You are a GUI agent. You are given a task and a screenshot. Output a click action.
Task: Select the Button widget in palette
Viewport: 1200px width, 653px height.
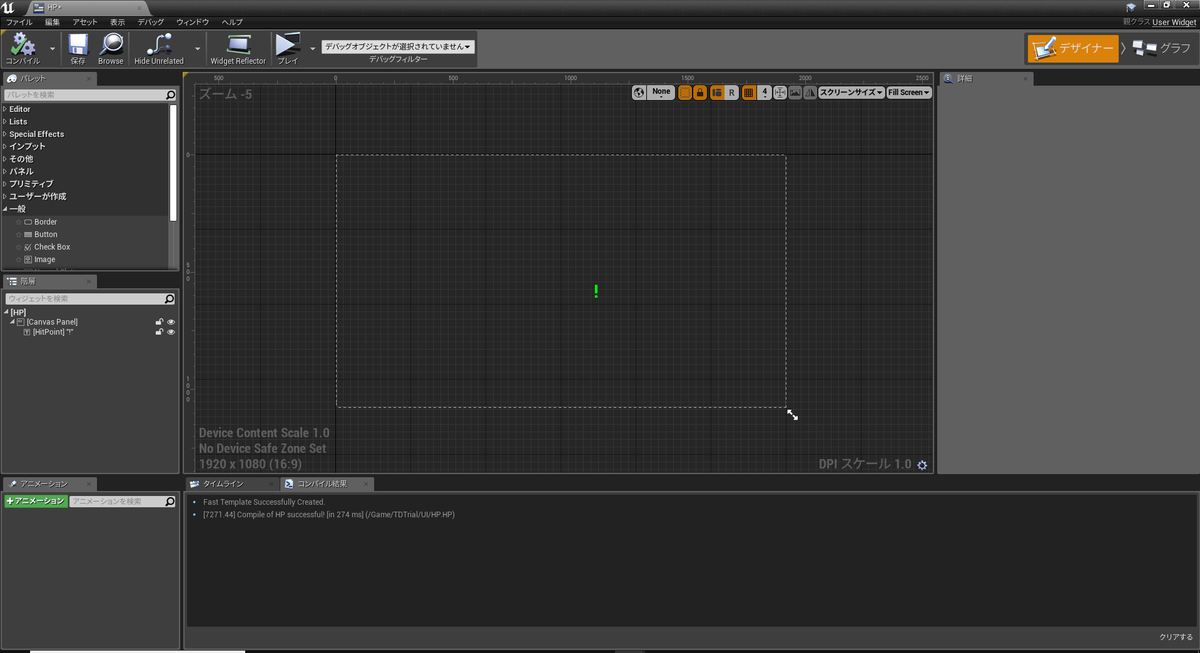[x=45, y=234]
